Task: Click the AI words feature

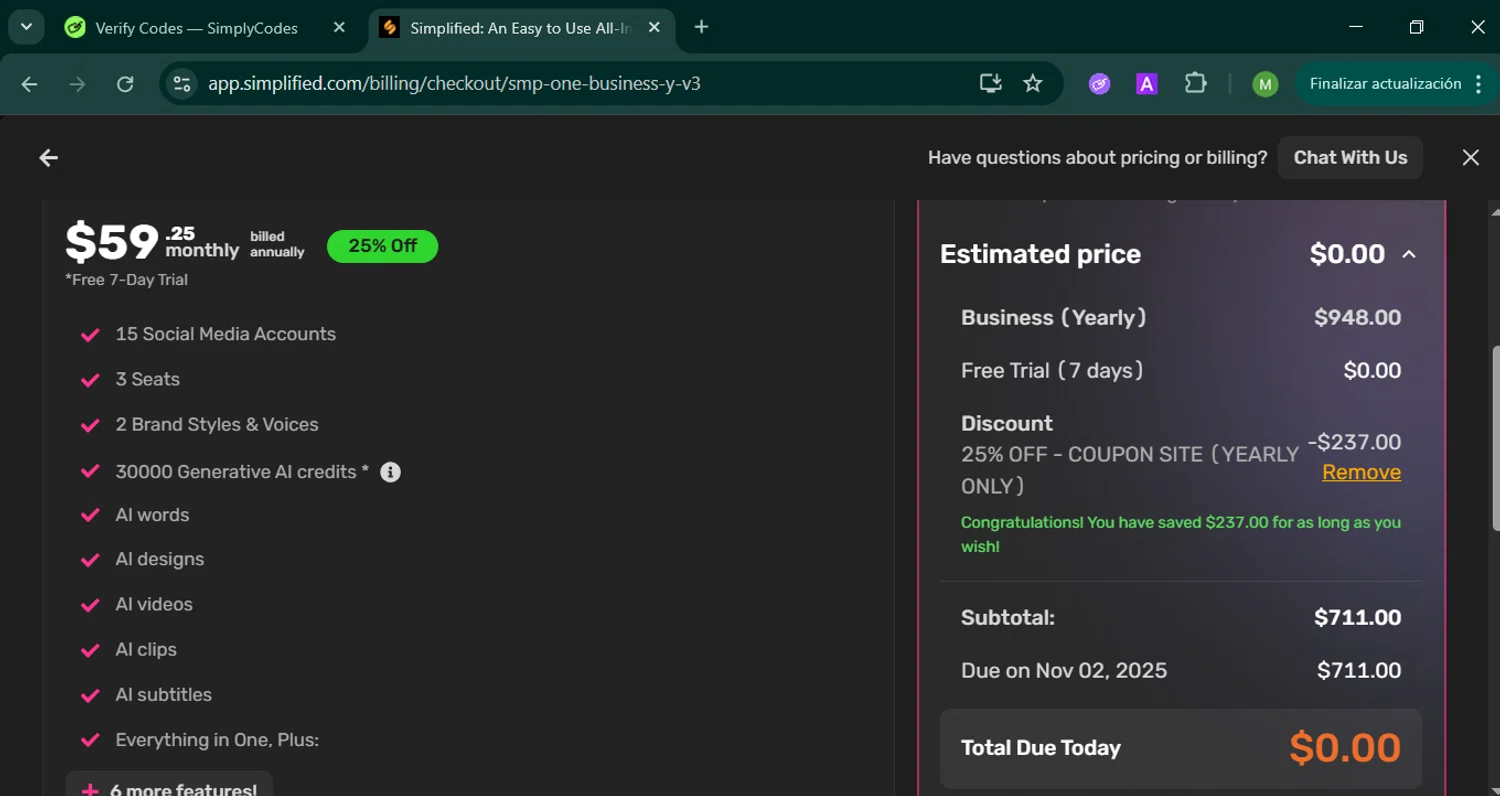Action: coord(152,515)
